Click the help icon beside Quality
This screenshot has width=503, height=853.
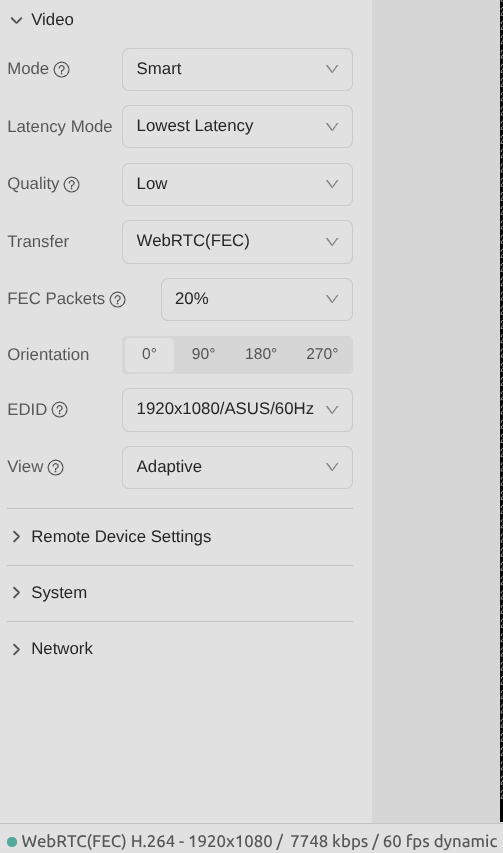pos(72,184)
